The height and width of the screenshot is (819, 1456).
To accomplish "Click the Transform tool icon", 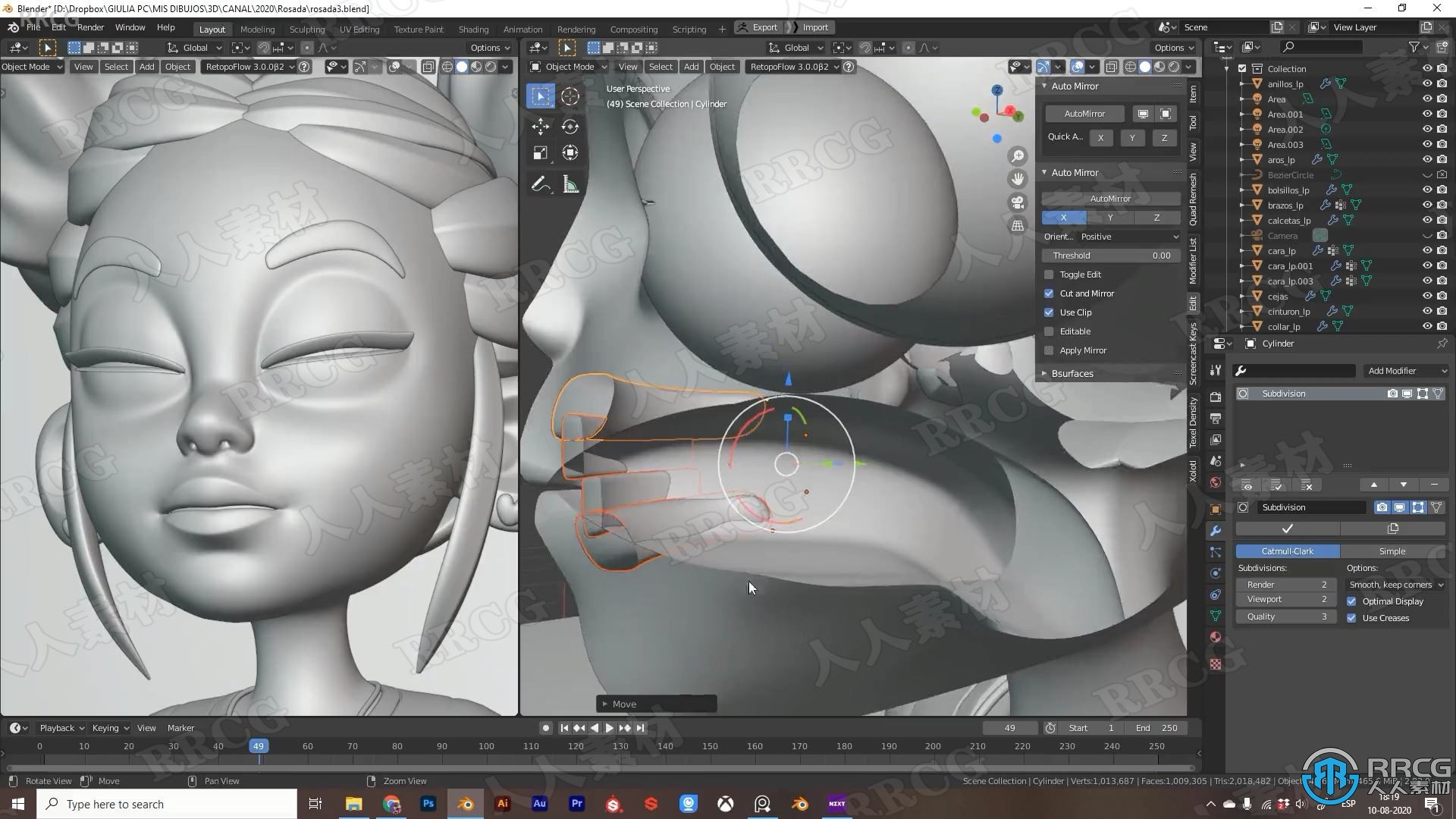I will click(571, 153).
